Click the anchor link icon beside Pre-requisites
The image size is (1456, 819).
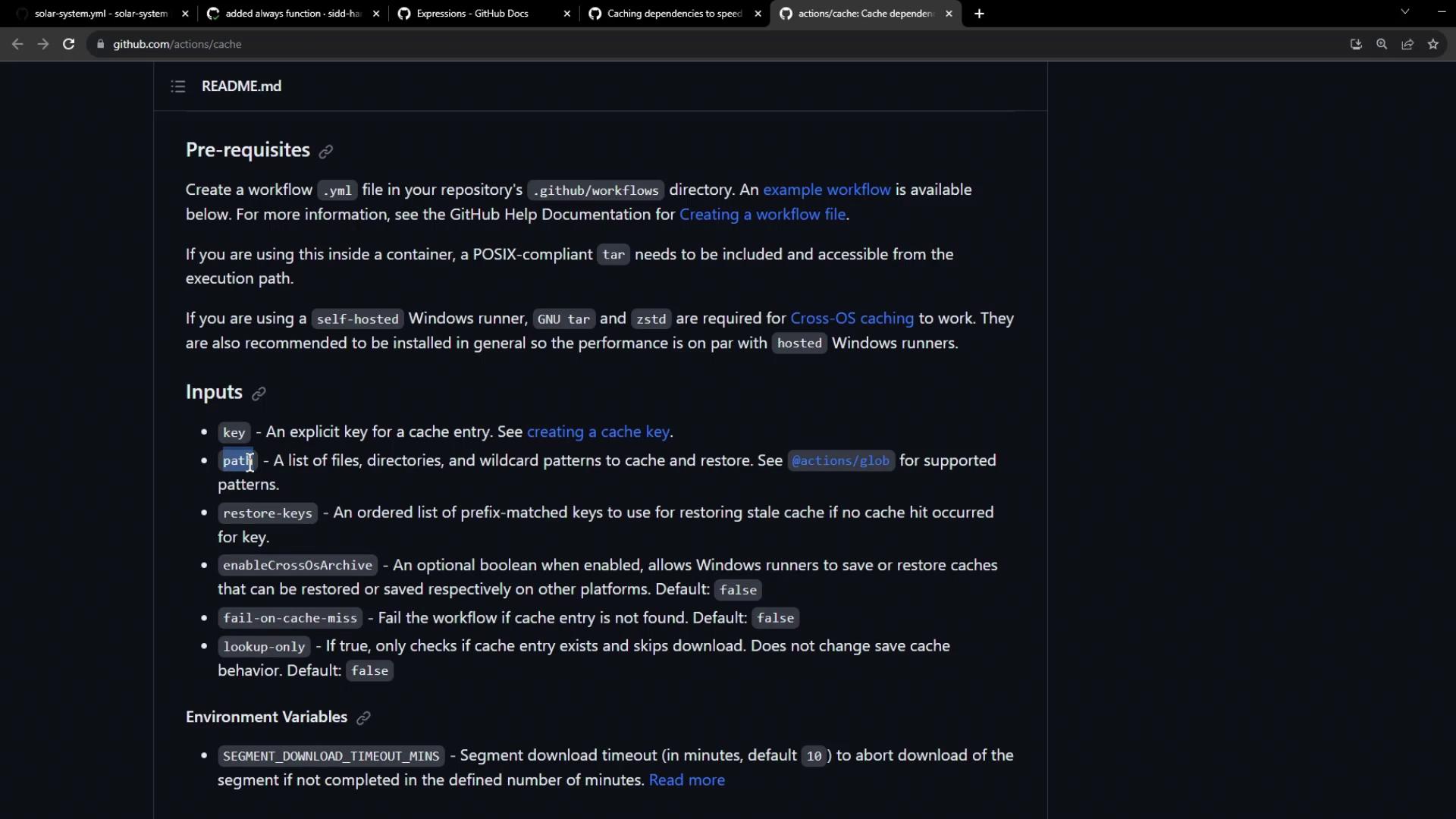[326, 152]
